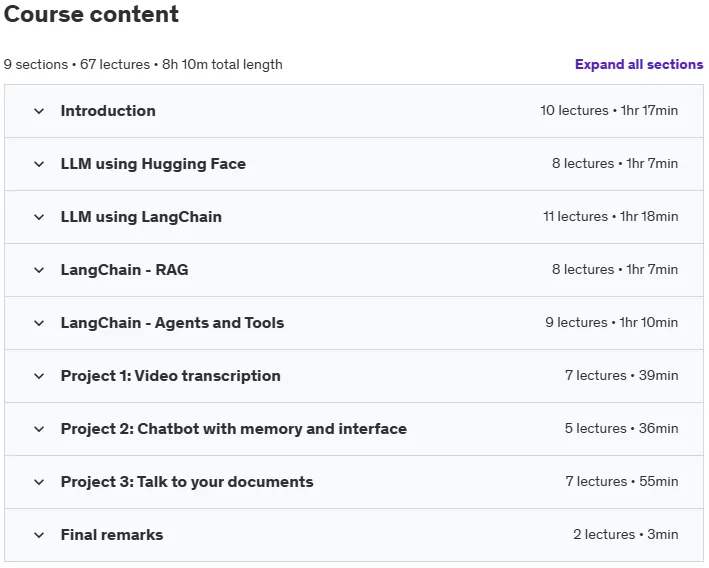Click the chevron beside Project 2: Chatbot

39,429
